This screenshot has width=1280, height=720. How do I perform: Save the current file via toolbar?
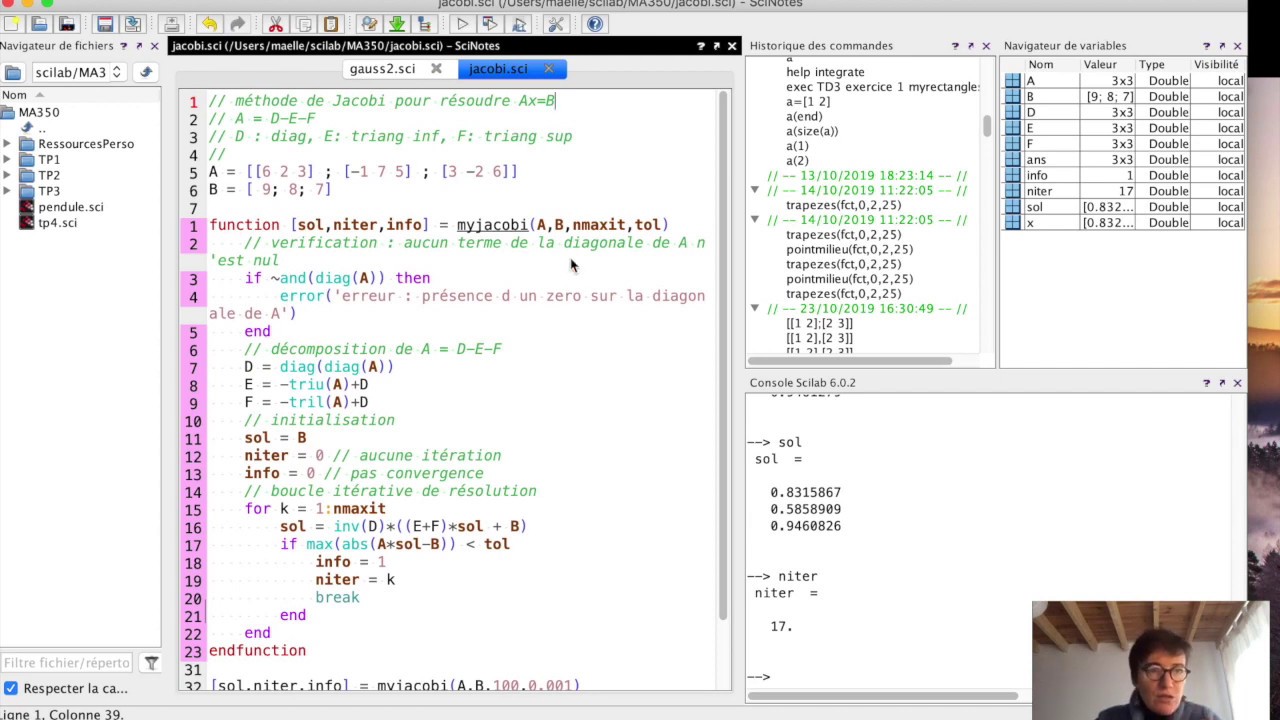104,24
